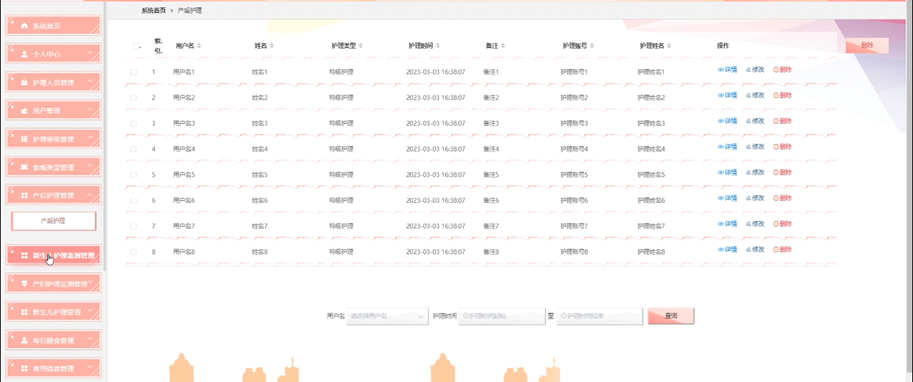The height and width of the screenshot is (382, 913).
Task: Check the box for row 用户名4
Action: tap(133, 149)
